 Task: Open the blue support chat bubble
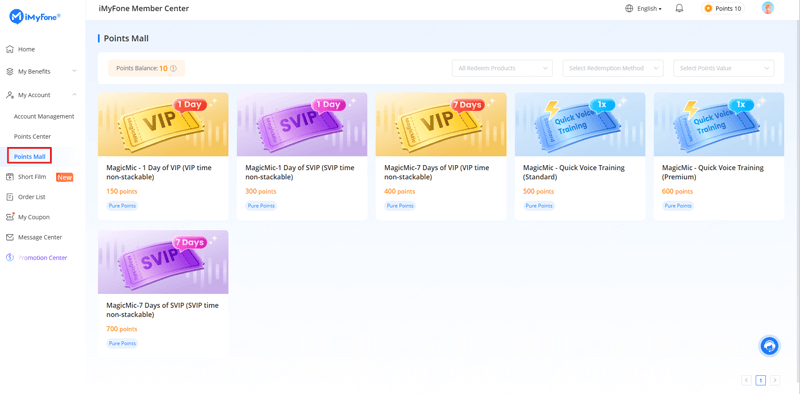coord(769,346)
